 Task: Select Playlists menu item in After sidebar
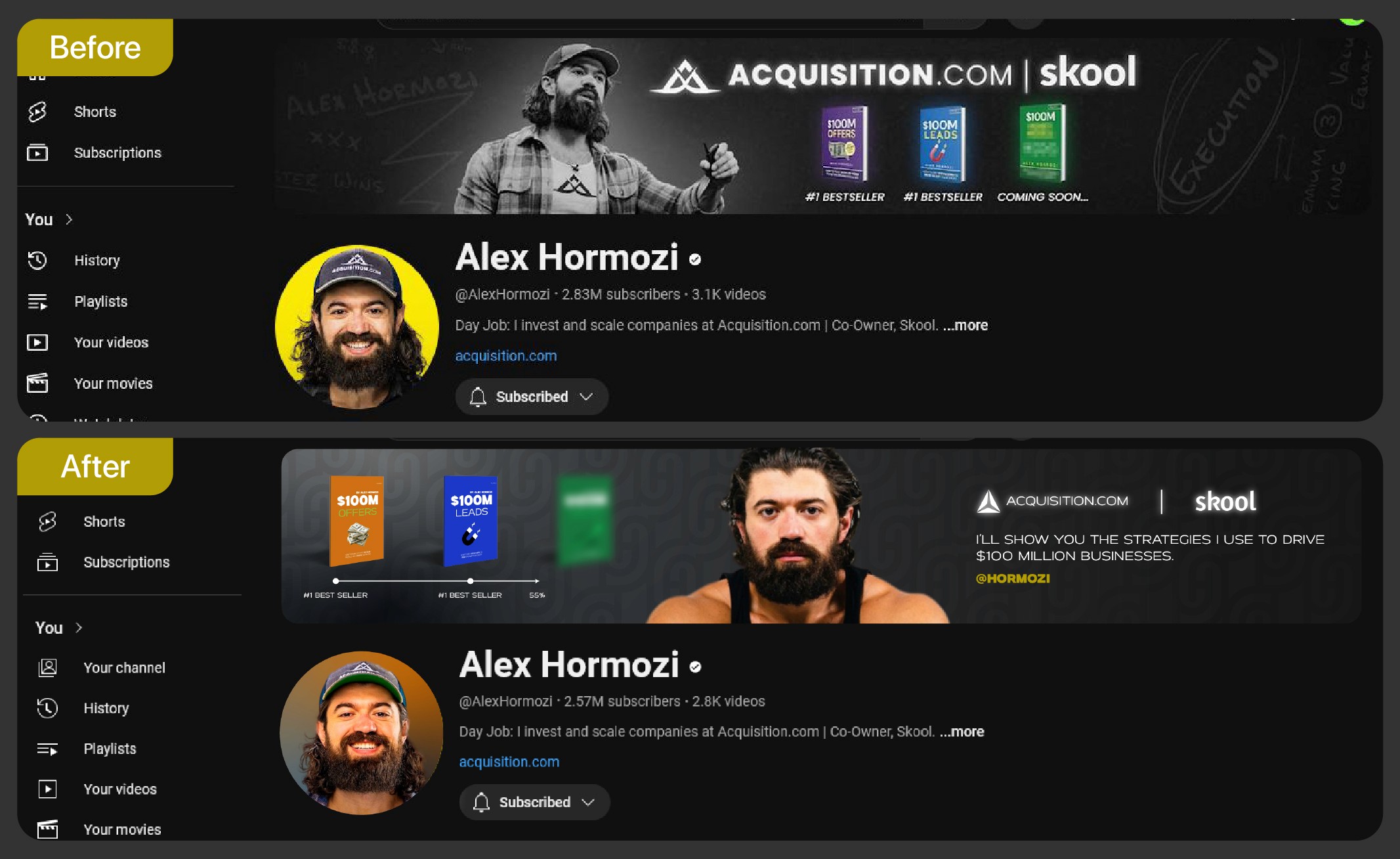click(x=110, y=749)
